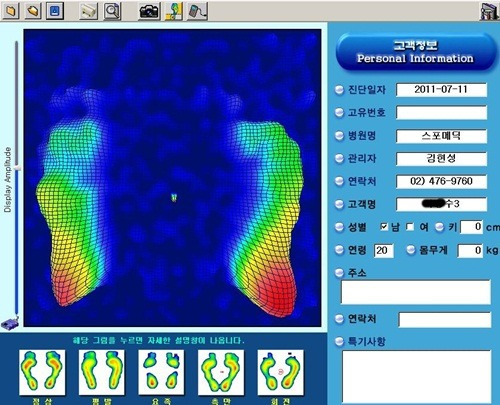This screenshot has width=500, height=405.
Task: Click the 몸무게 weight field in kg
Action: pos(470,250)
